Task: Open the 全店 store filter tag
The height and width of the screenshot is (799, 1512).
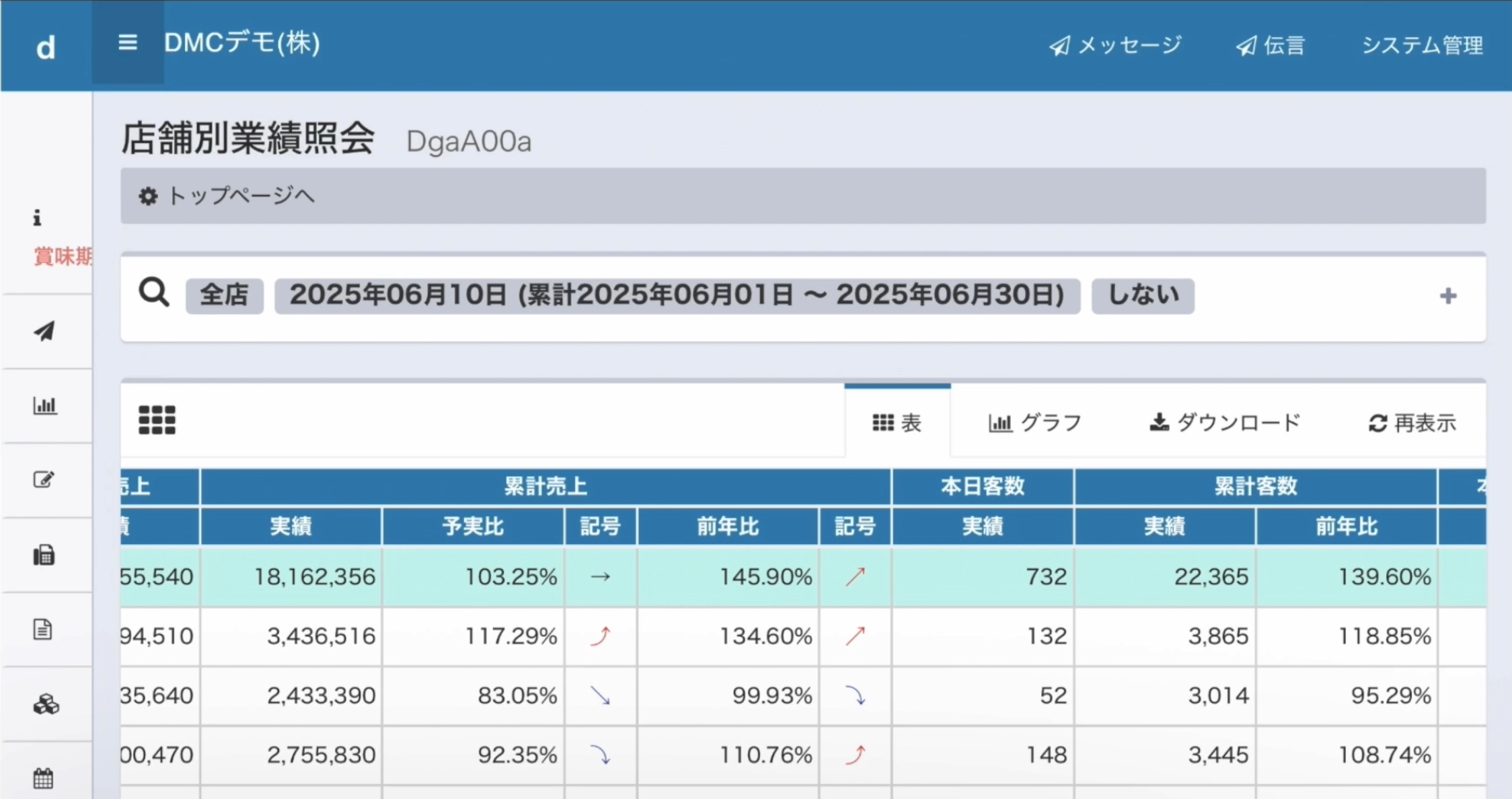Action: coord(224,296)
